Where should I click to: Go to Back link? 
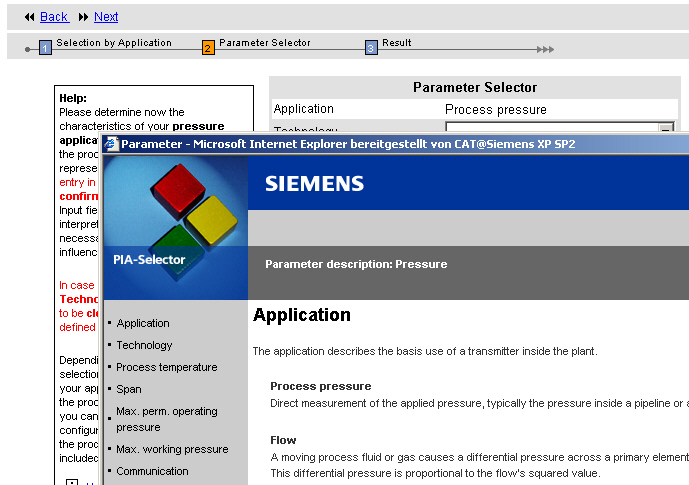pos(54,17)
